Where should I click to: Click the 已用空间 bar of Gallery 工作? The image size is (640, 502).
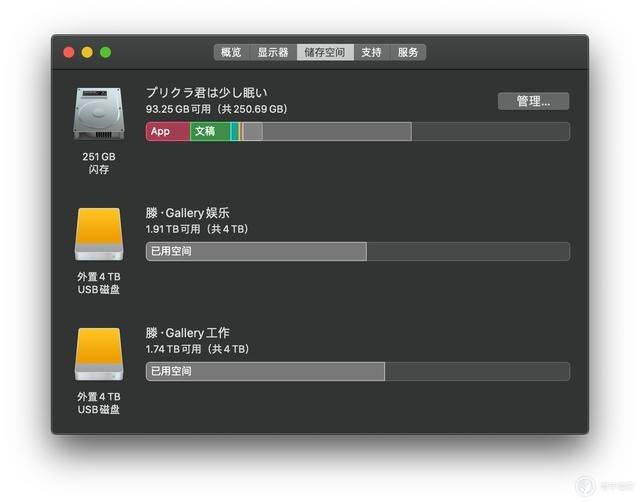265,371
